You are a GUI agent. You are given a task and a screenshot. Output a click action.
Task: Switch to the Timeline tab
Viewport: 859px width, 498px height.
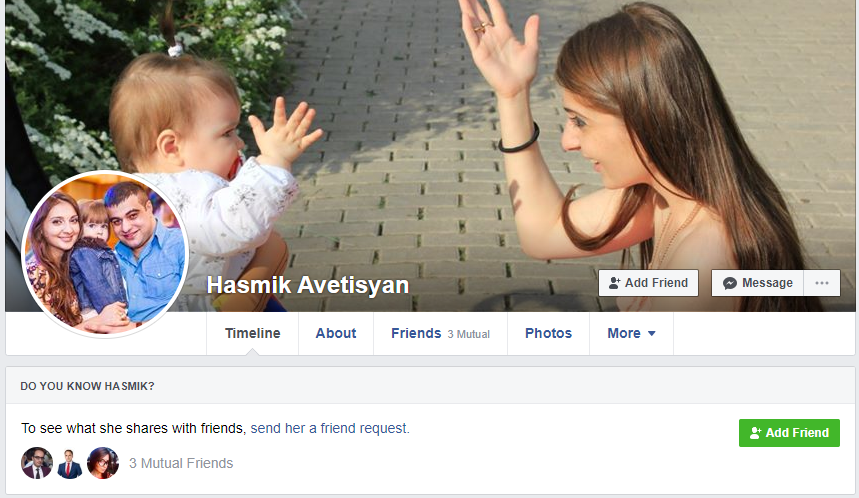(x=253, y=333)
